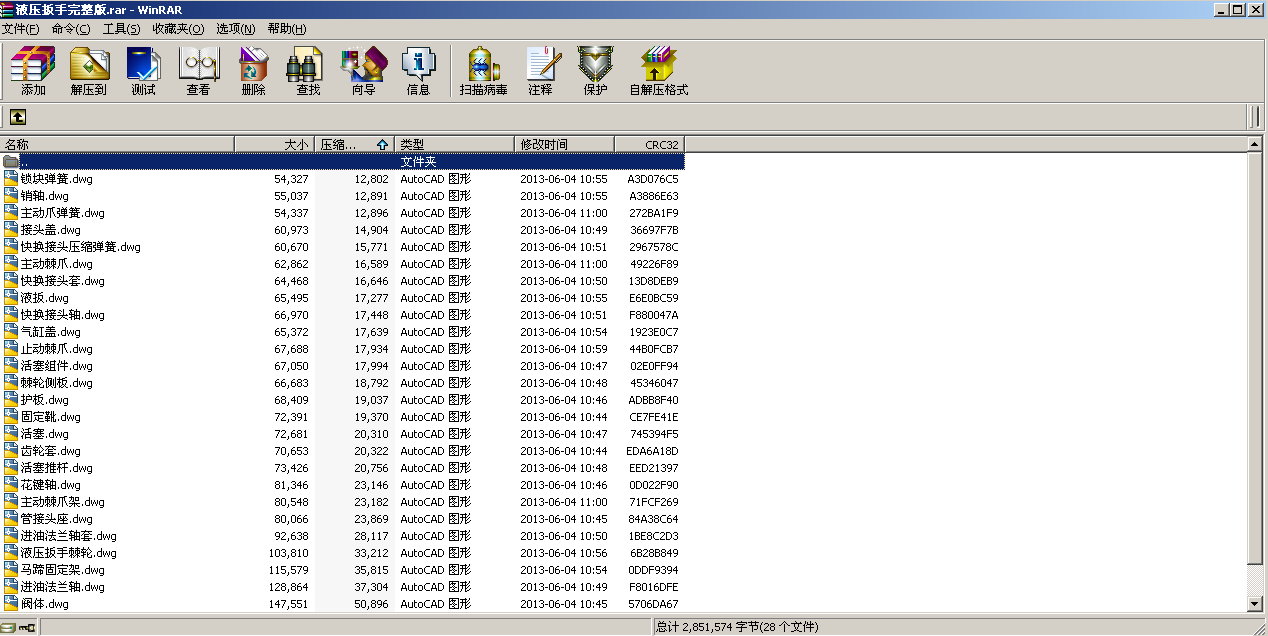Click the scrollbar down arrow

[x=1255, y=604]
